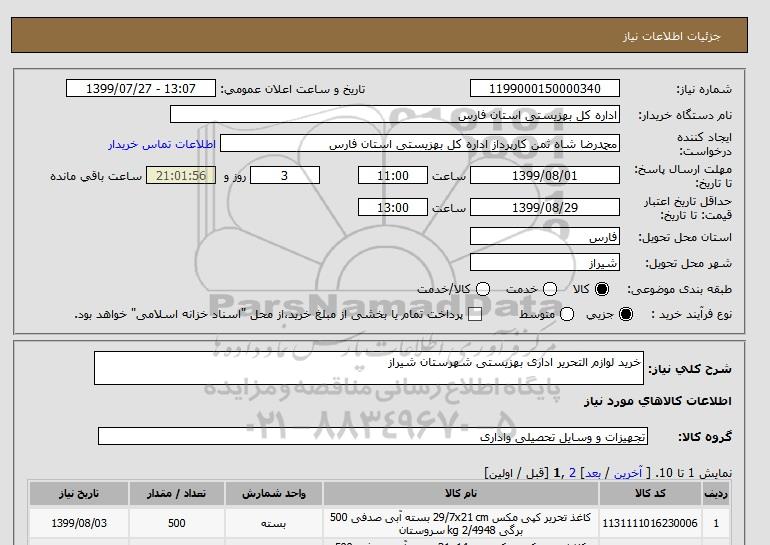
Task: Go to page 2 of the items list
Action: 572,473
